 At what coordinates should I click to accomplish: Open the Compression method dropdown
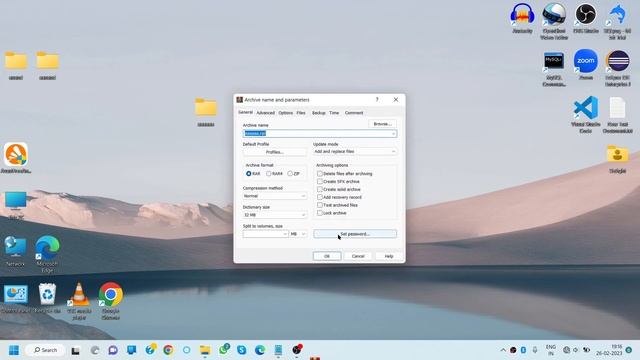274,196
